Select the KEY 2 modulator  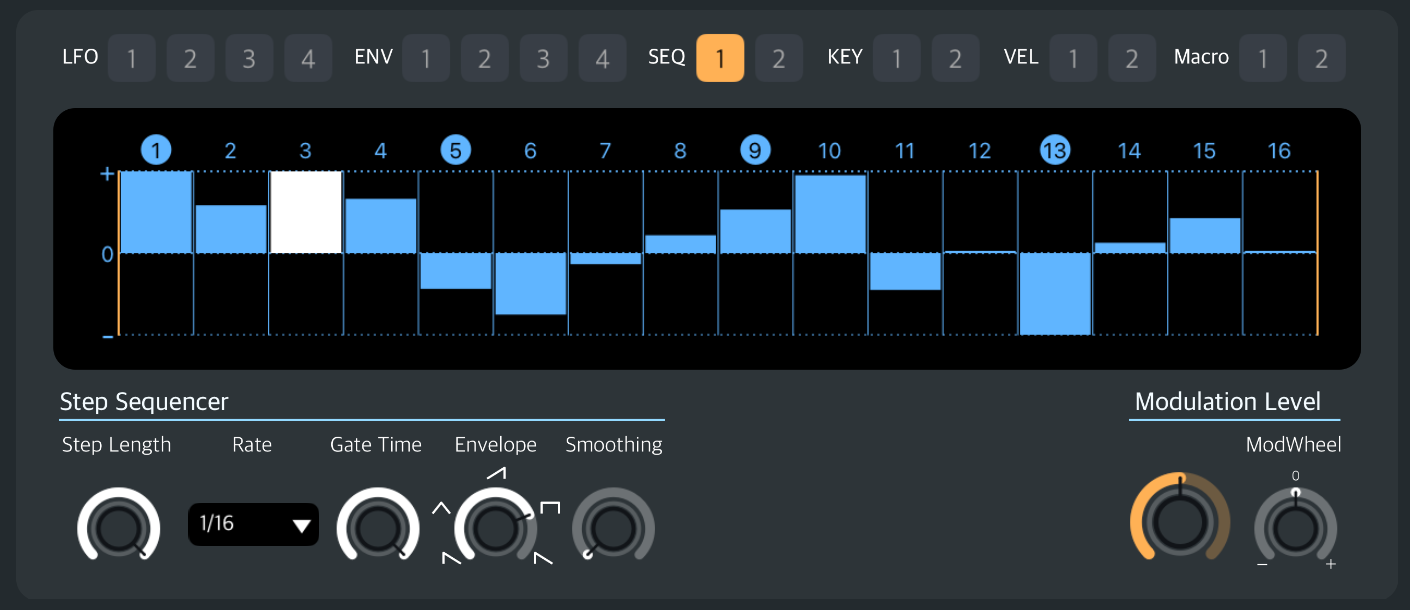tap(955, 58)
